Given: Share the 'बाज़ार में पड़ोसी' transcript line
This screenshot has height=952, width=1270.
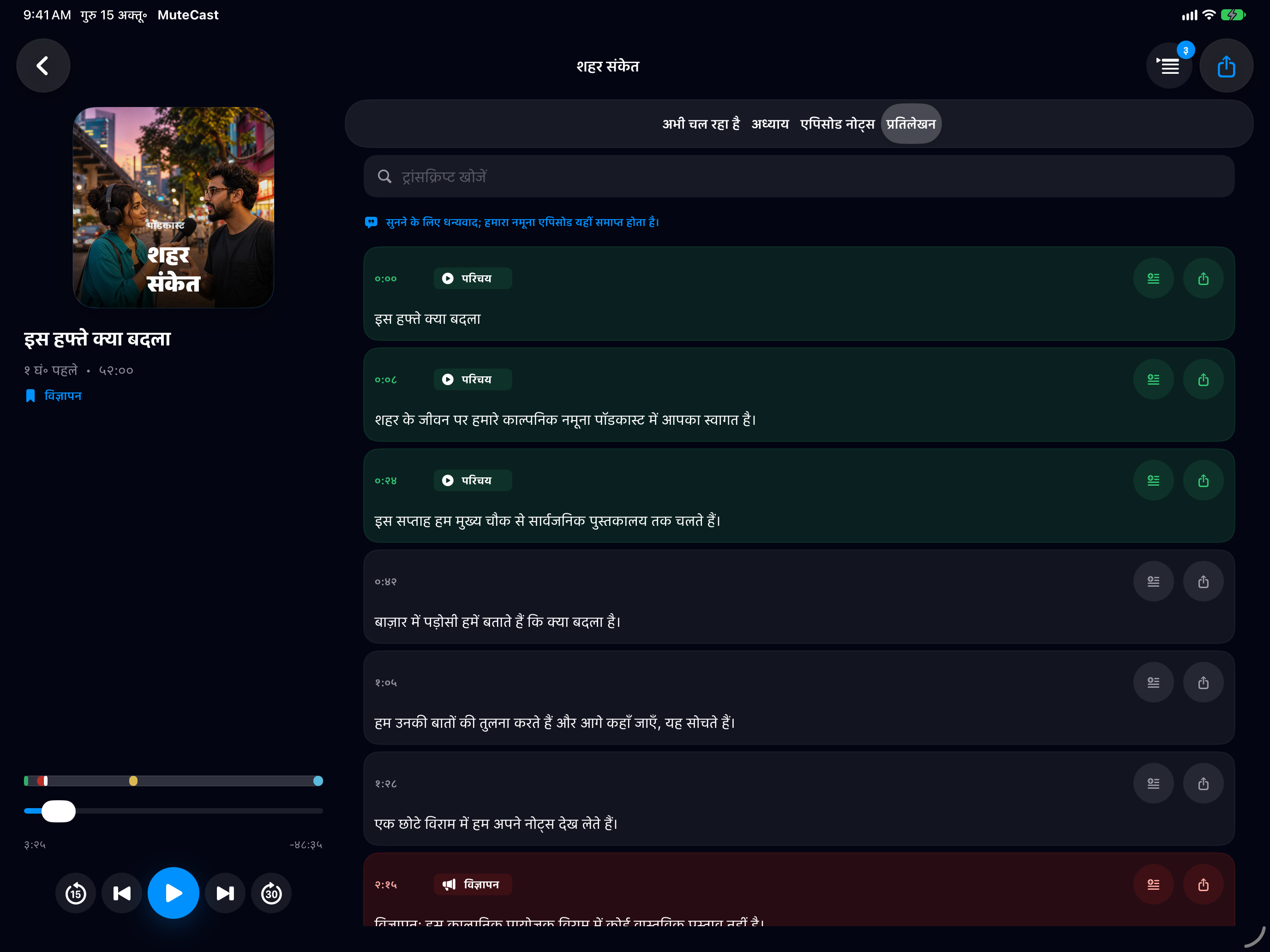Looking at the screenshot, I should 1204,582.
